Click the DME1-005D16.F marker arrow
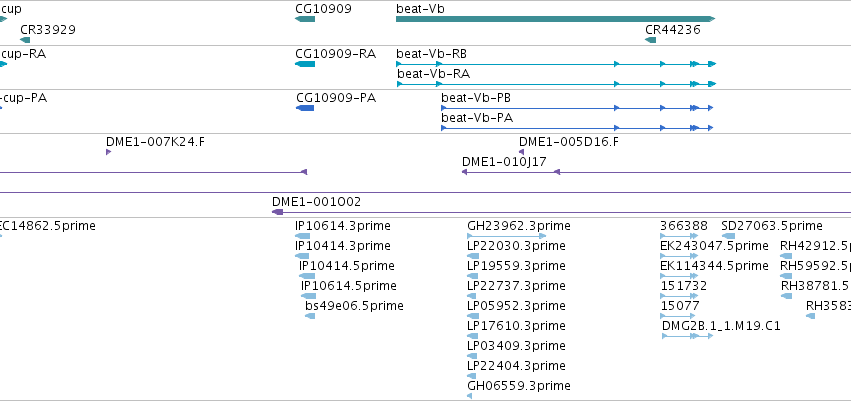851x401 pixels. (522, 152)
